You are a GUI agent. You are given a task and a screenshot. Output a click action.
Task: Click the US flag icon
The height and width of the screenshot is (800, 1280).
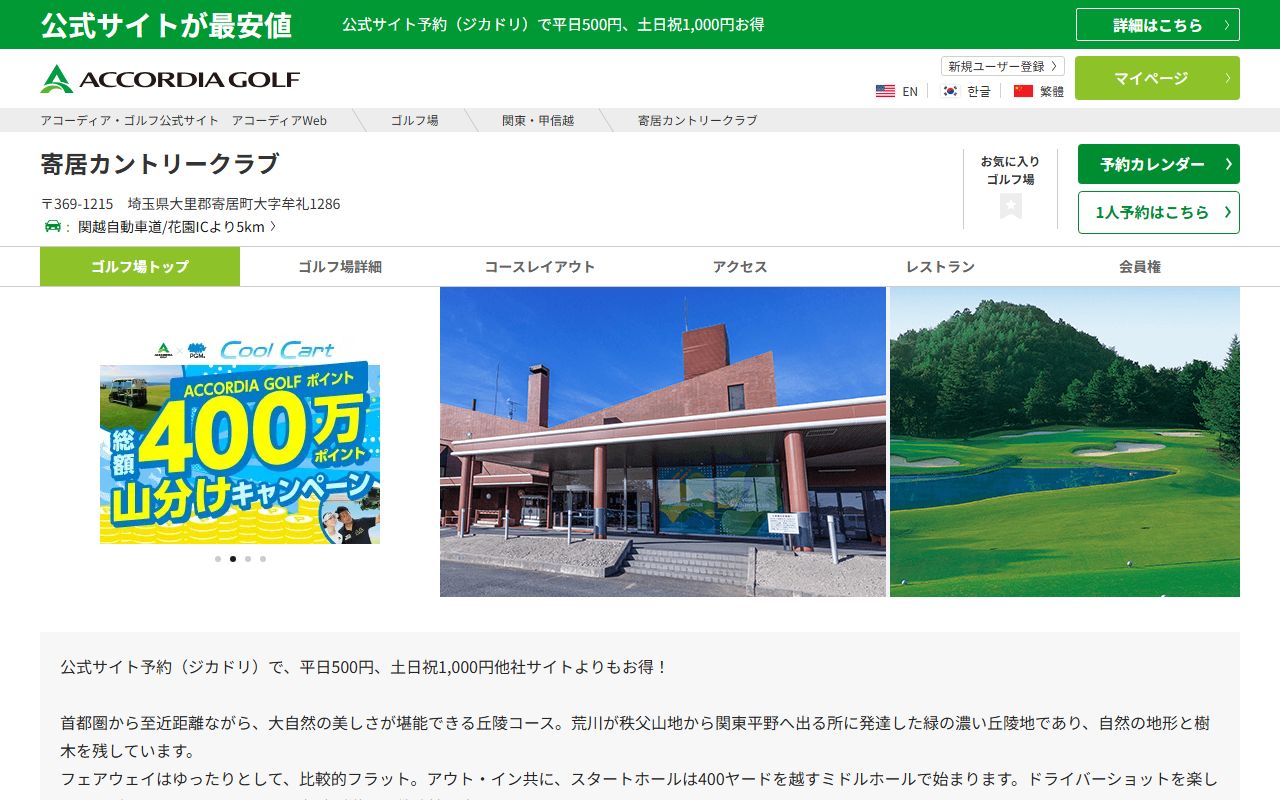[x=885, y=91]
